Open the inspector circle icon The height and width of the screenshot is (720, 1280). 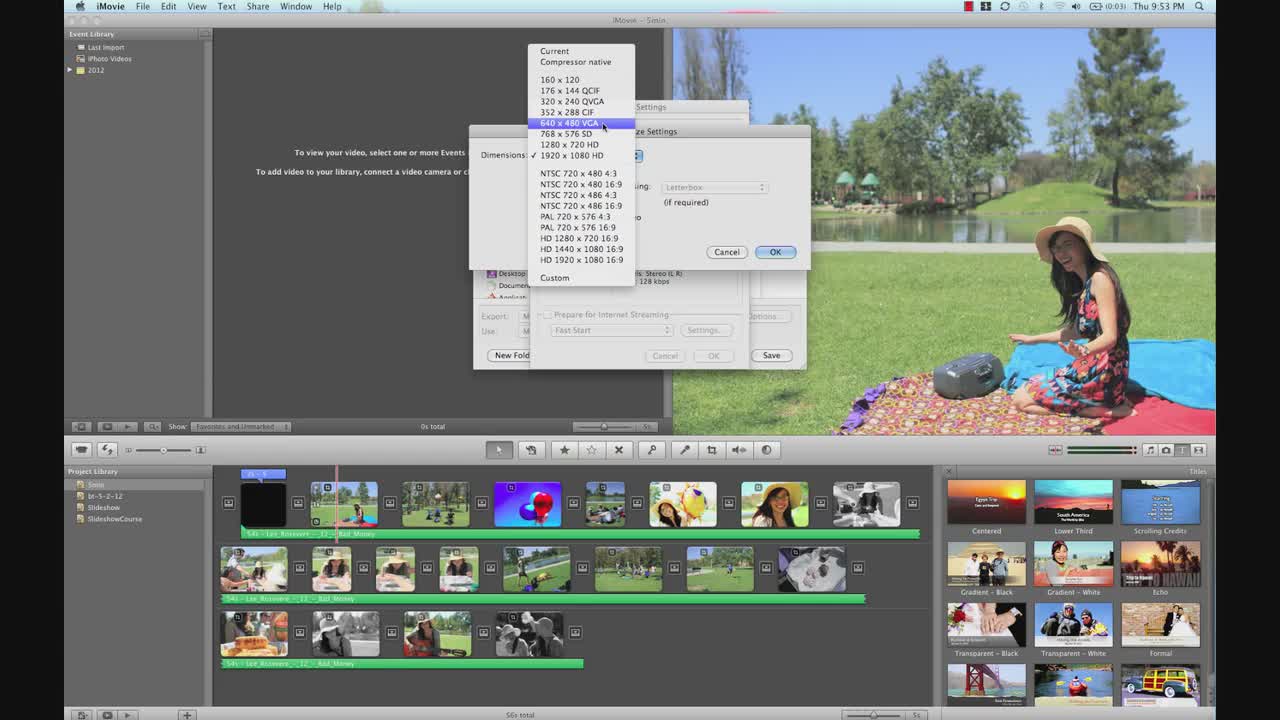(766, 450)
